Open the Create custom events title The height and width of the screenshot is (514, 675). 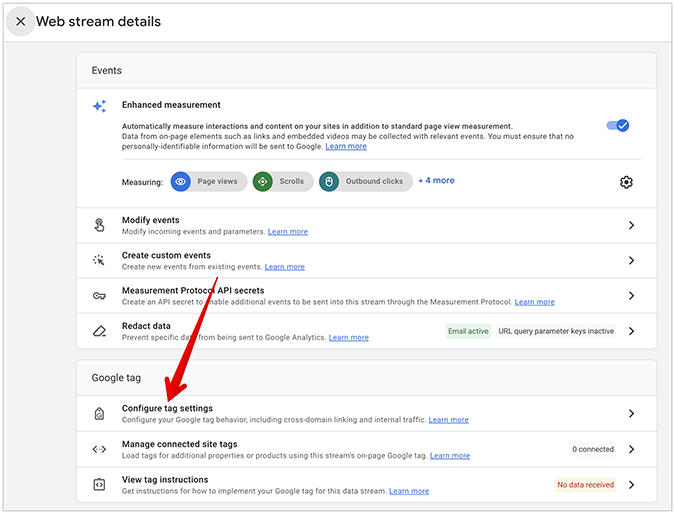[x=166, y=255]
